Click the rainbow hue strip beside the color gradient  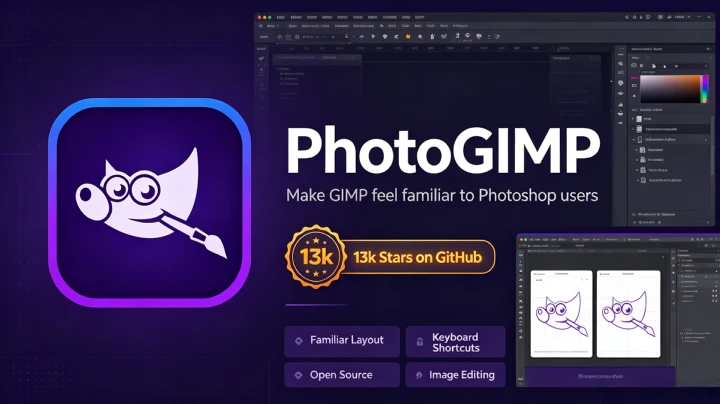tap(704, 89)
